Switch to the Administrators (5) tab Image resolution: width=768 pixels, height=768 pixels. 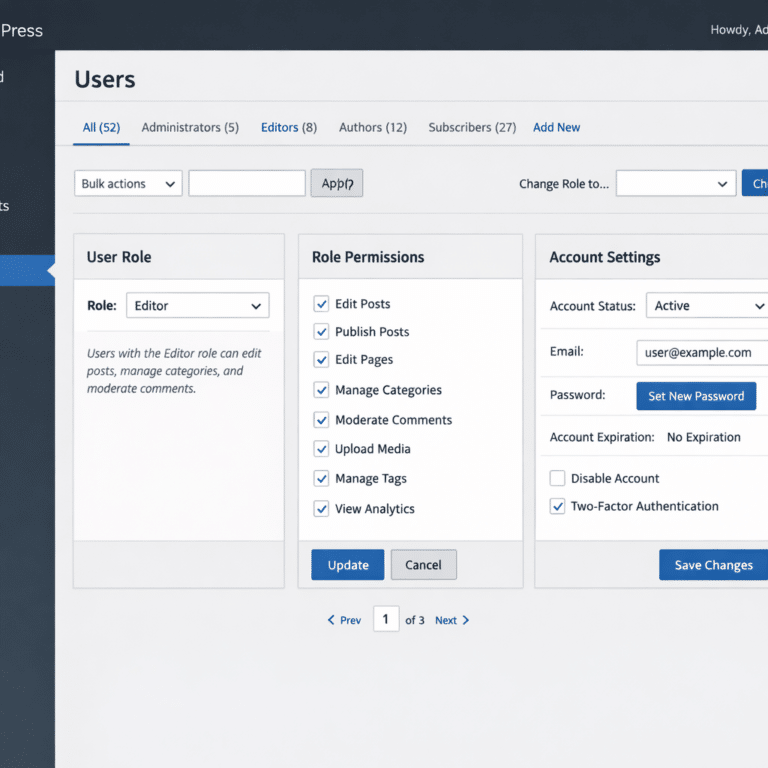click(190, 128)
